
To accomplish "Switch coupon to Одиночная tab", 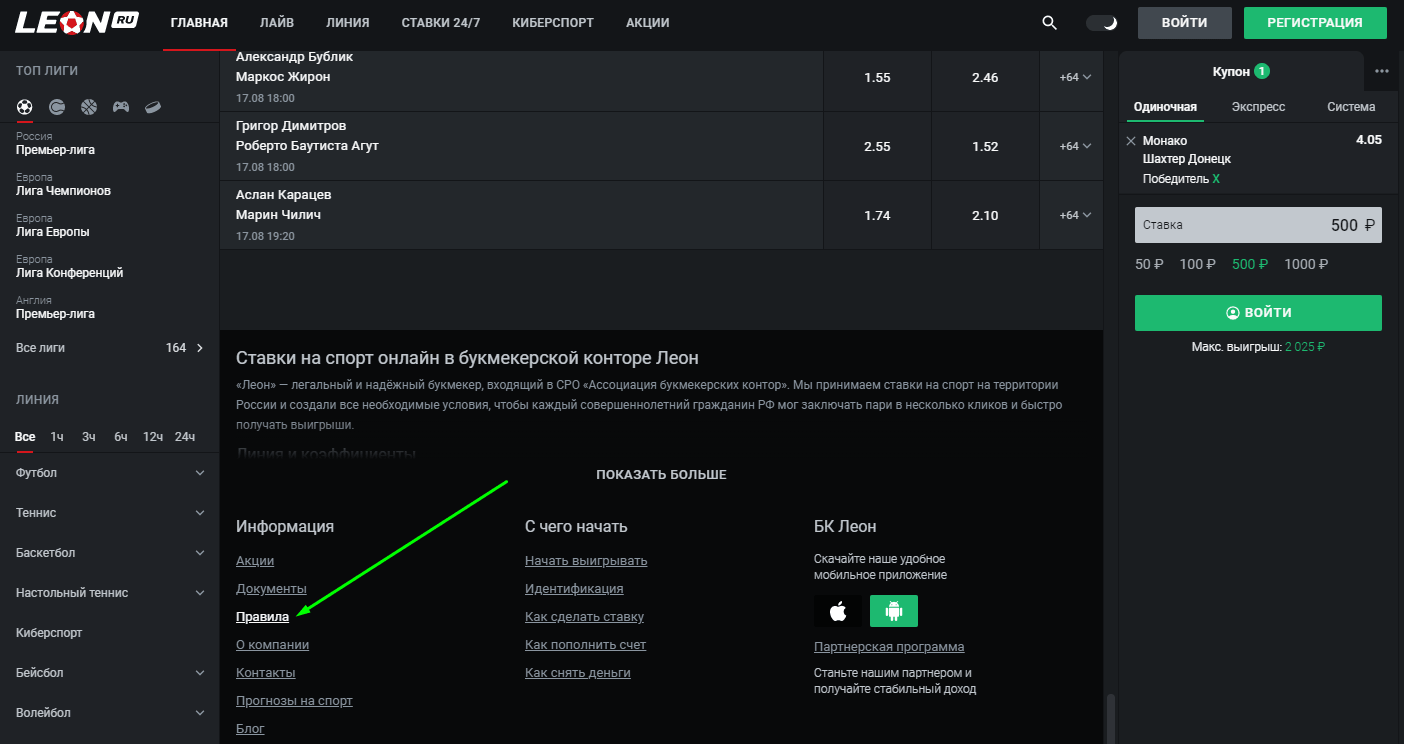I will tap(1165, 107).
